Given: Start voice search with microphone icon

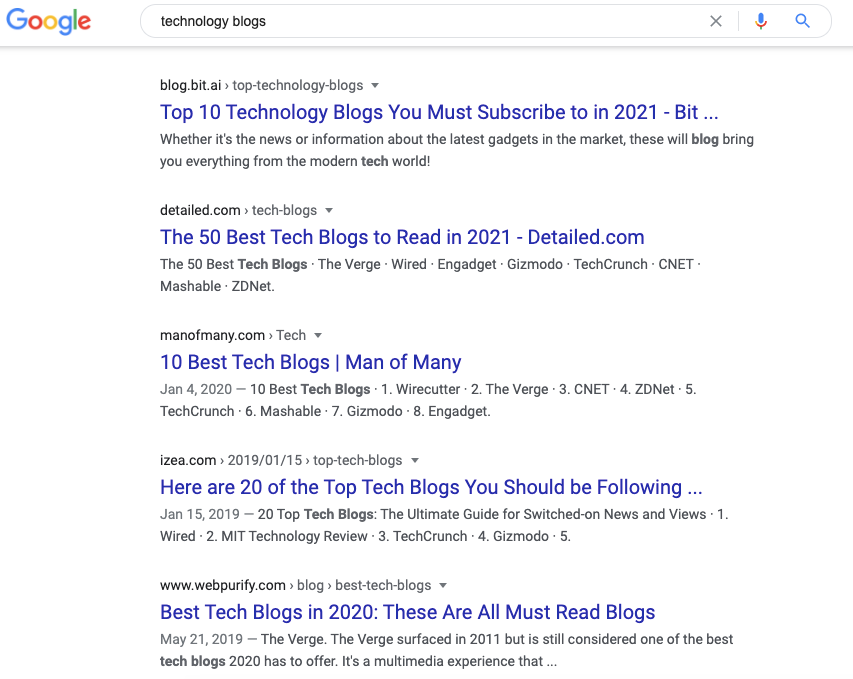Looking at the screenshot, I should (761, 21).
